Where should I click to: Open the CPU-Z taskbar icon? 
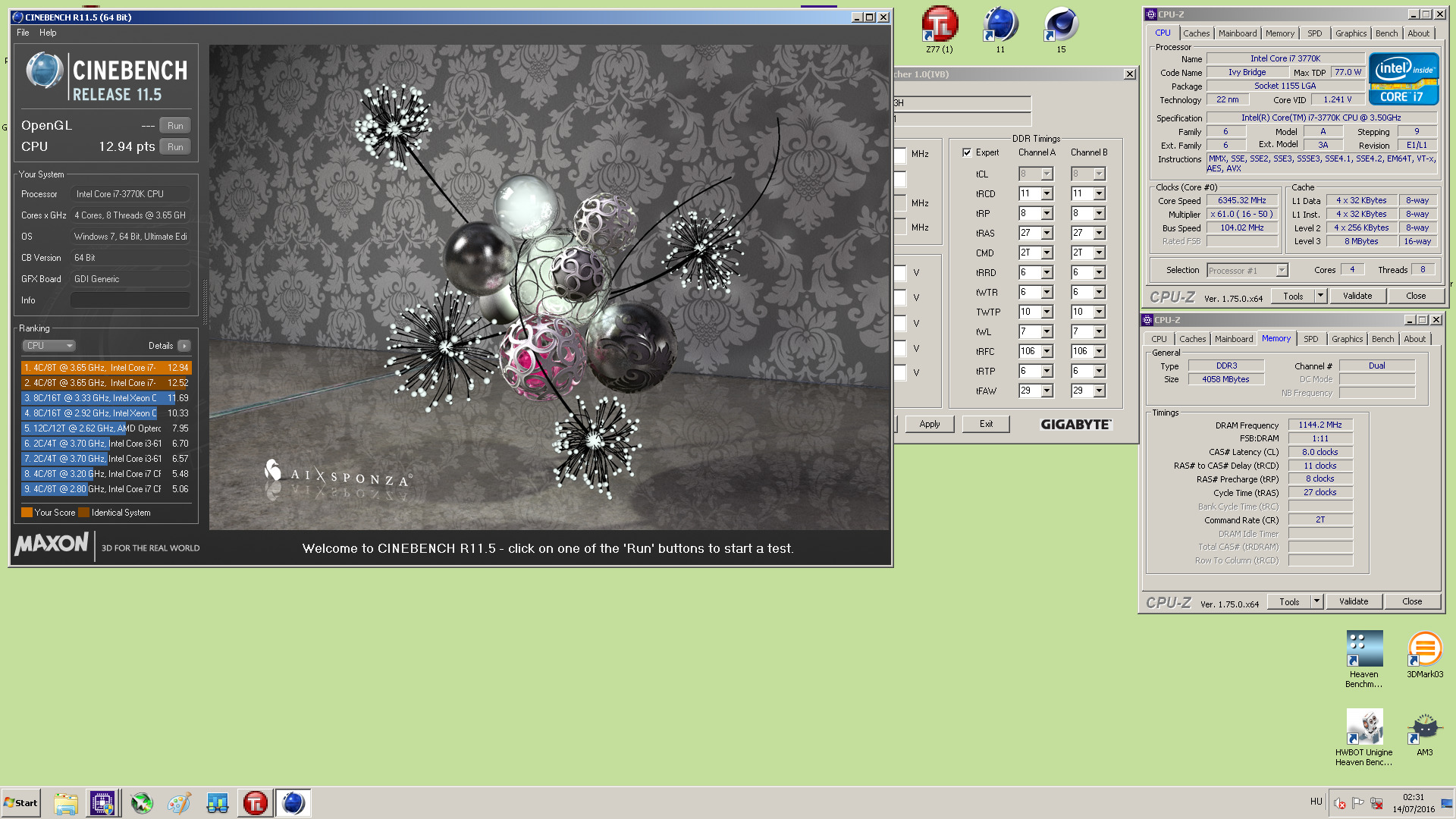point(102,803)
